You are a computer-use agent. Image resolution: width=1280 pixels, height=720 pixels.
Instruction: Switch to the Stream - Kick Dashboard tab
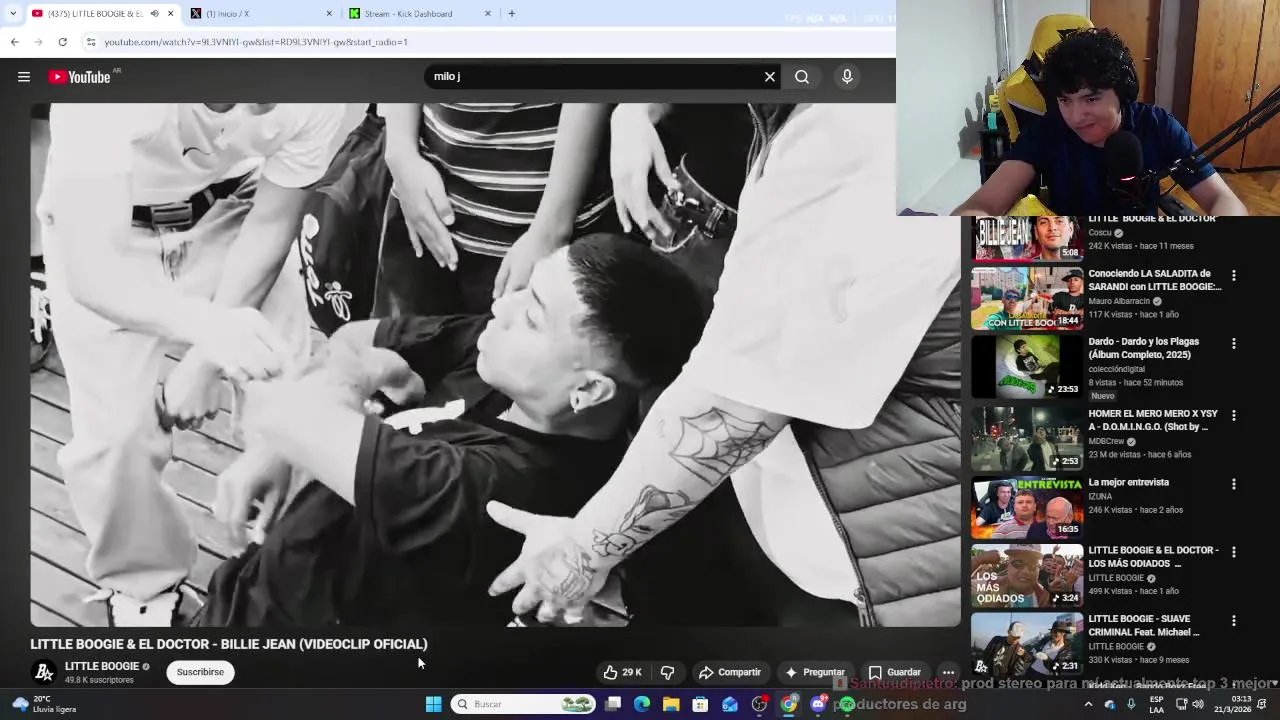click(420, 14)
